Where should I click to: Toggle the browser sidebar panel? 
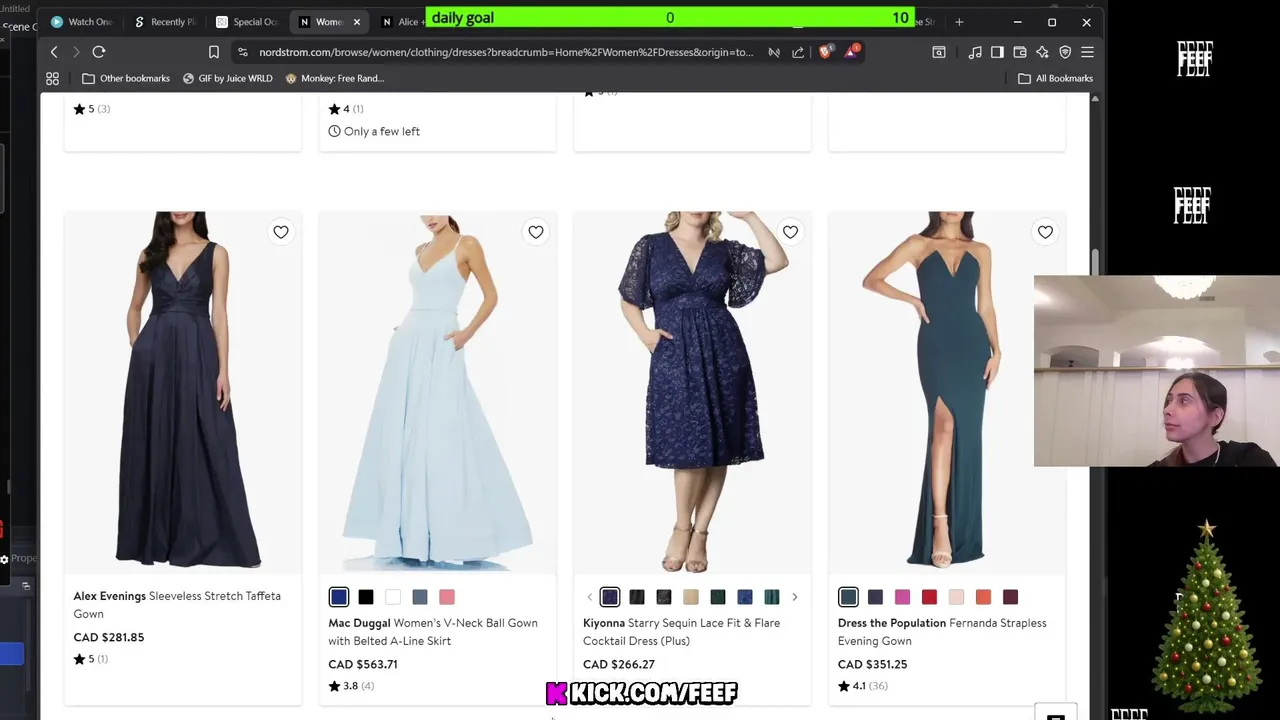(997, 52)
